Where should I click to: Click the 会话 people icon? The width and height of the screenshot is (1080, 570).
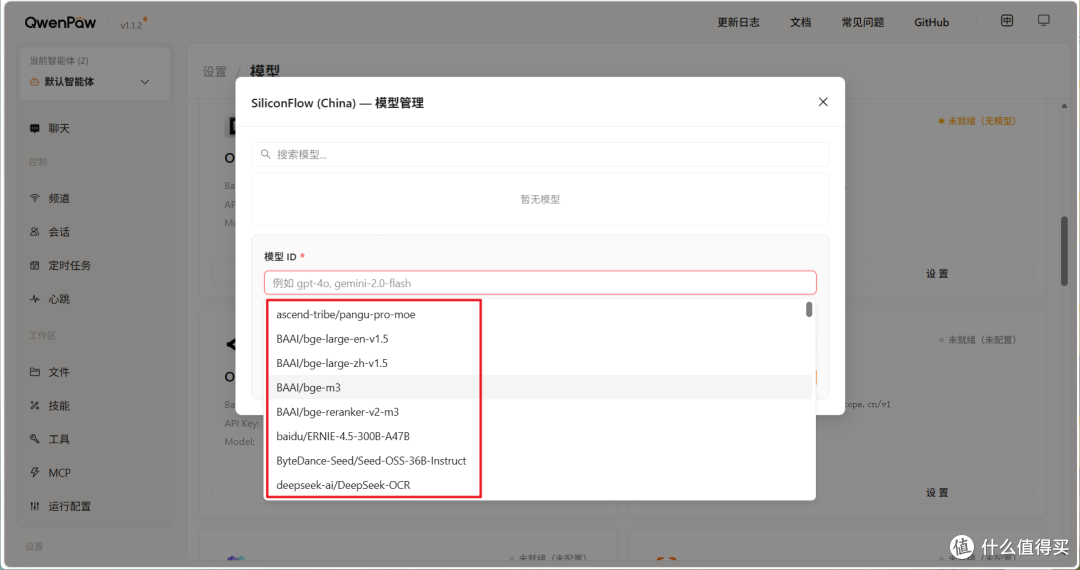coord(34,232)
